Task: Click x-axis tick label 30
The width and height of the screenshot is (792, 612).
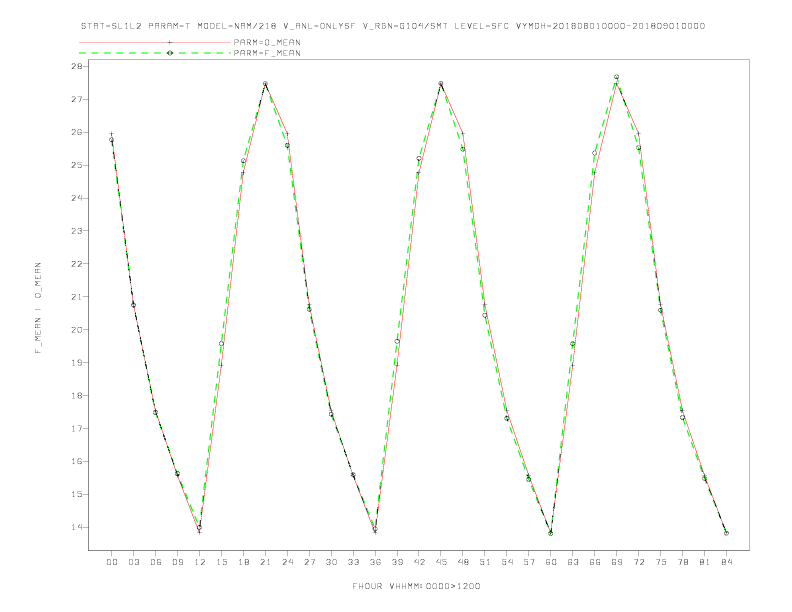Action: click(331, 562)
